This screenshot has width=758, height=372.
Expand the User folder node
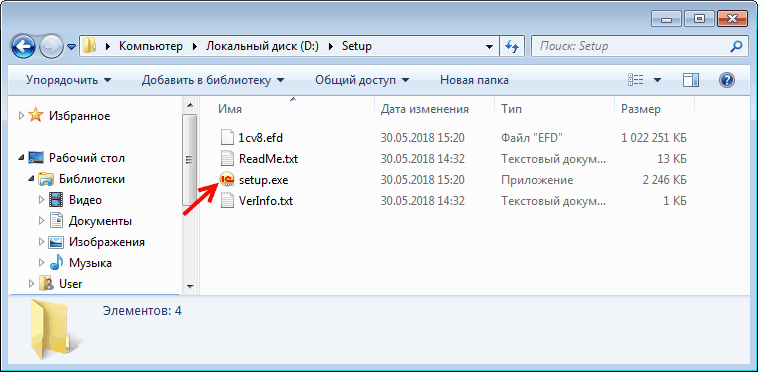pos(31,284)
